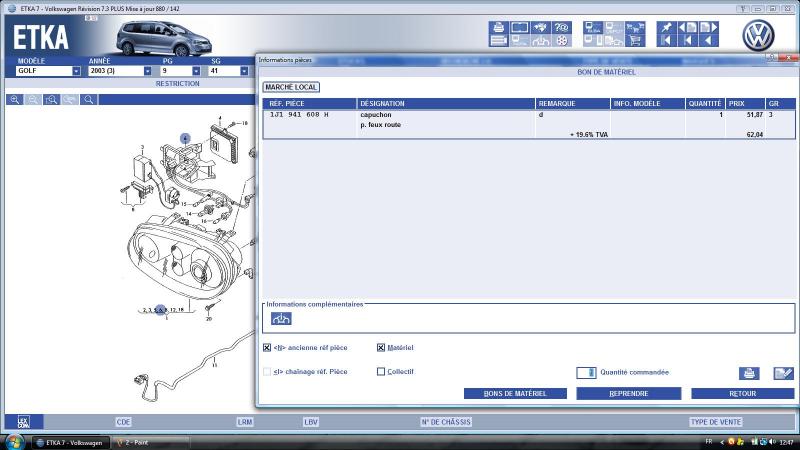Click the multiple shopping carts icon
800x450 pixels.
[x=635, y=28]
